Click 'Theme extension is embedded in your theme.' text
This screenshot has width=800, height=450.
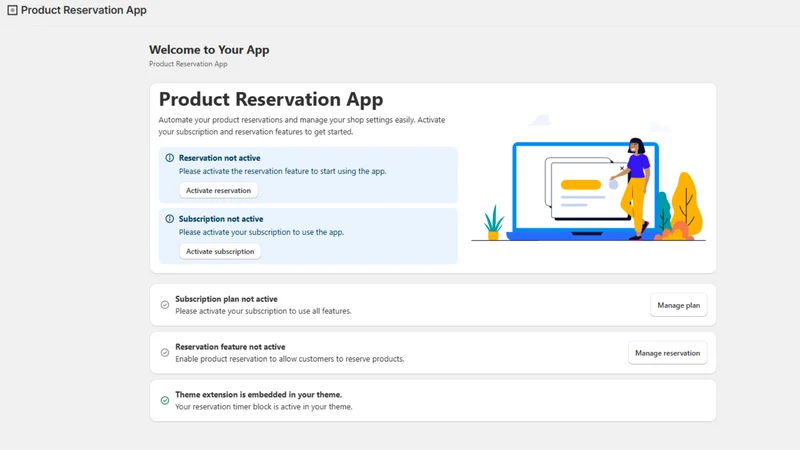[x=259, y=394]
